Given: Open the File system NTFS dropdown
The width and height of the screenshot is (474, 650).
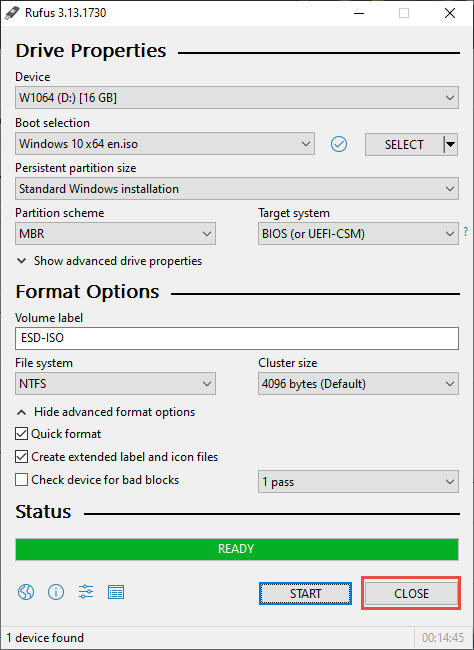Looking at the screenshot, I should pos(115,384).
